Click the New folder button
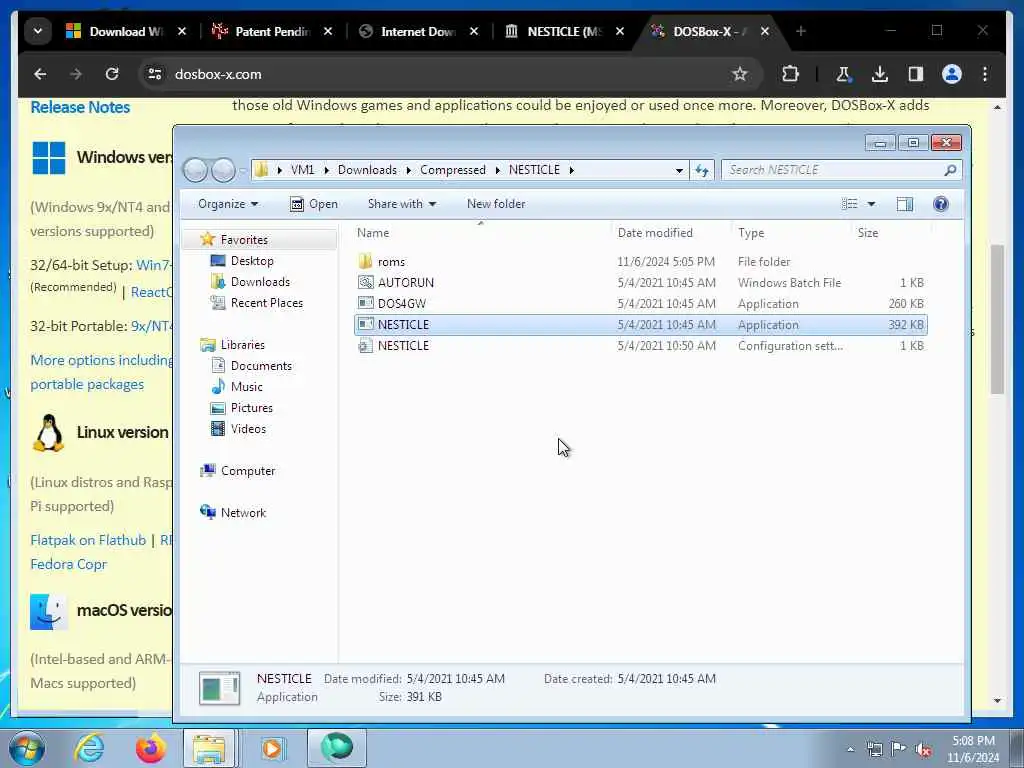The width and height of the screenshot is (1024, 768). (x=496, y=204)
